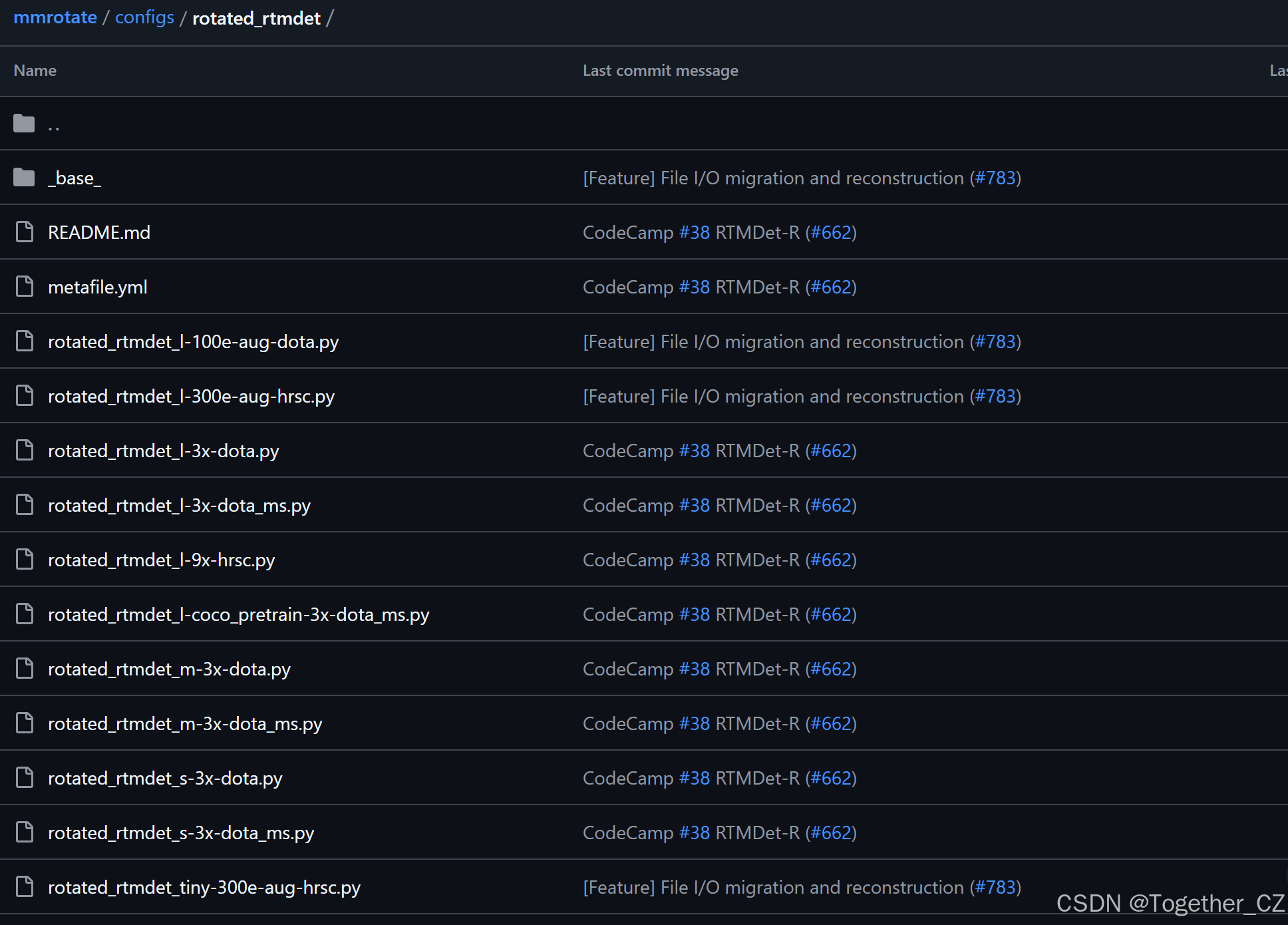Screen dimensions: 1288x925
Task: Open rotated_rtmdet_l-3x-dota_ms.py file
Action: (x=179, y=506)
